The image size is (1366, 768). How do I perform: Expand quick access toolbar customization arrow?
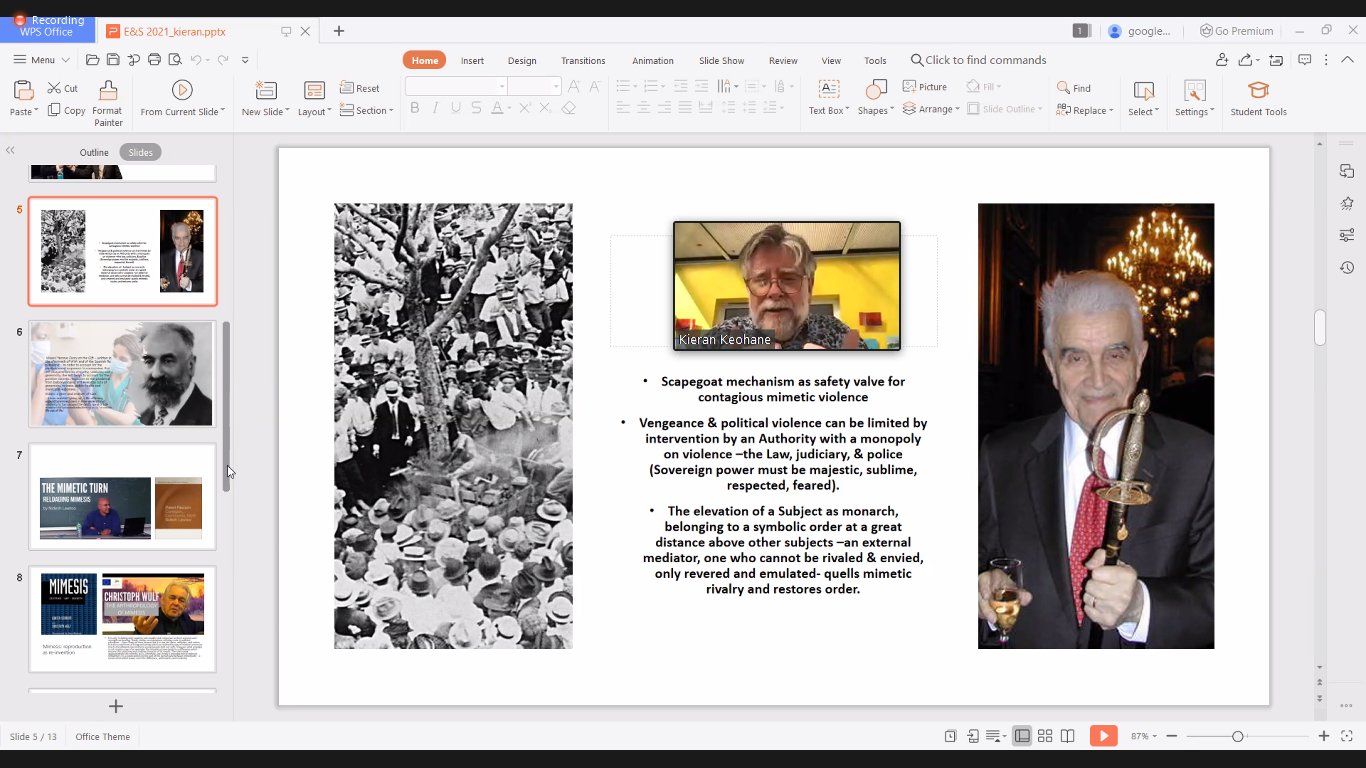tap(245, 60)
